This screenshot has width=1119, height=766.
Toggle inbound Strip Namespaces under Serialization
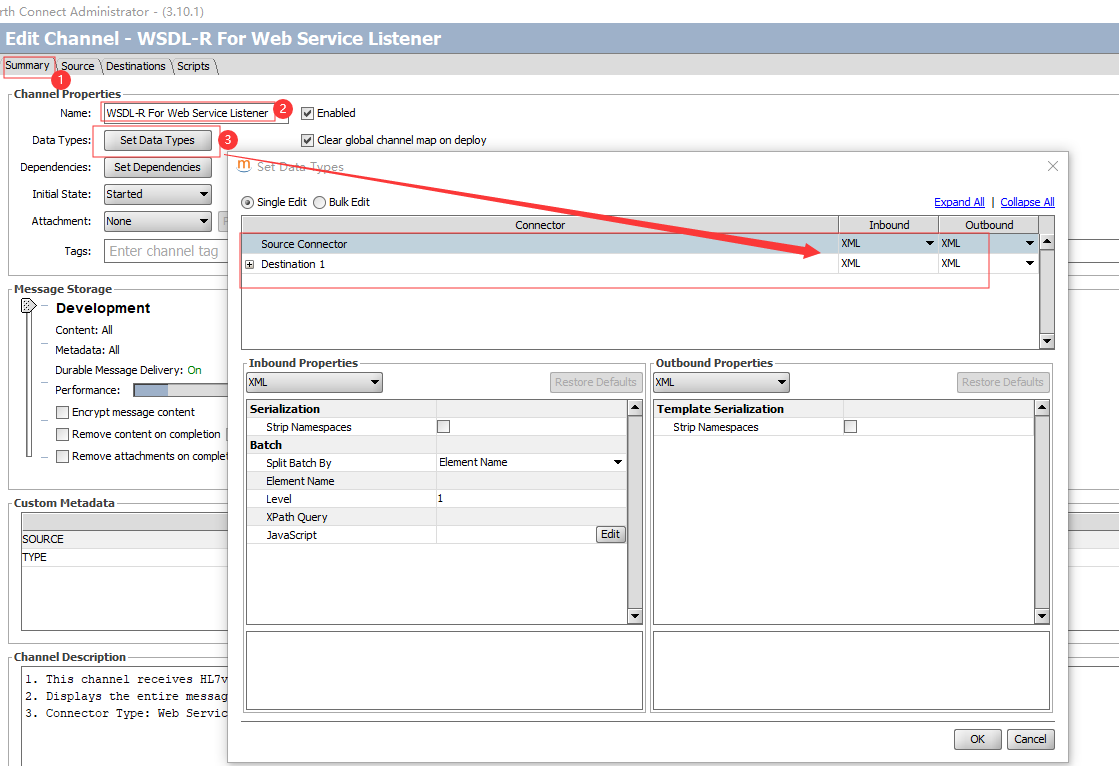click(x=444, y=427)
